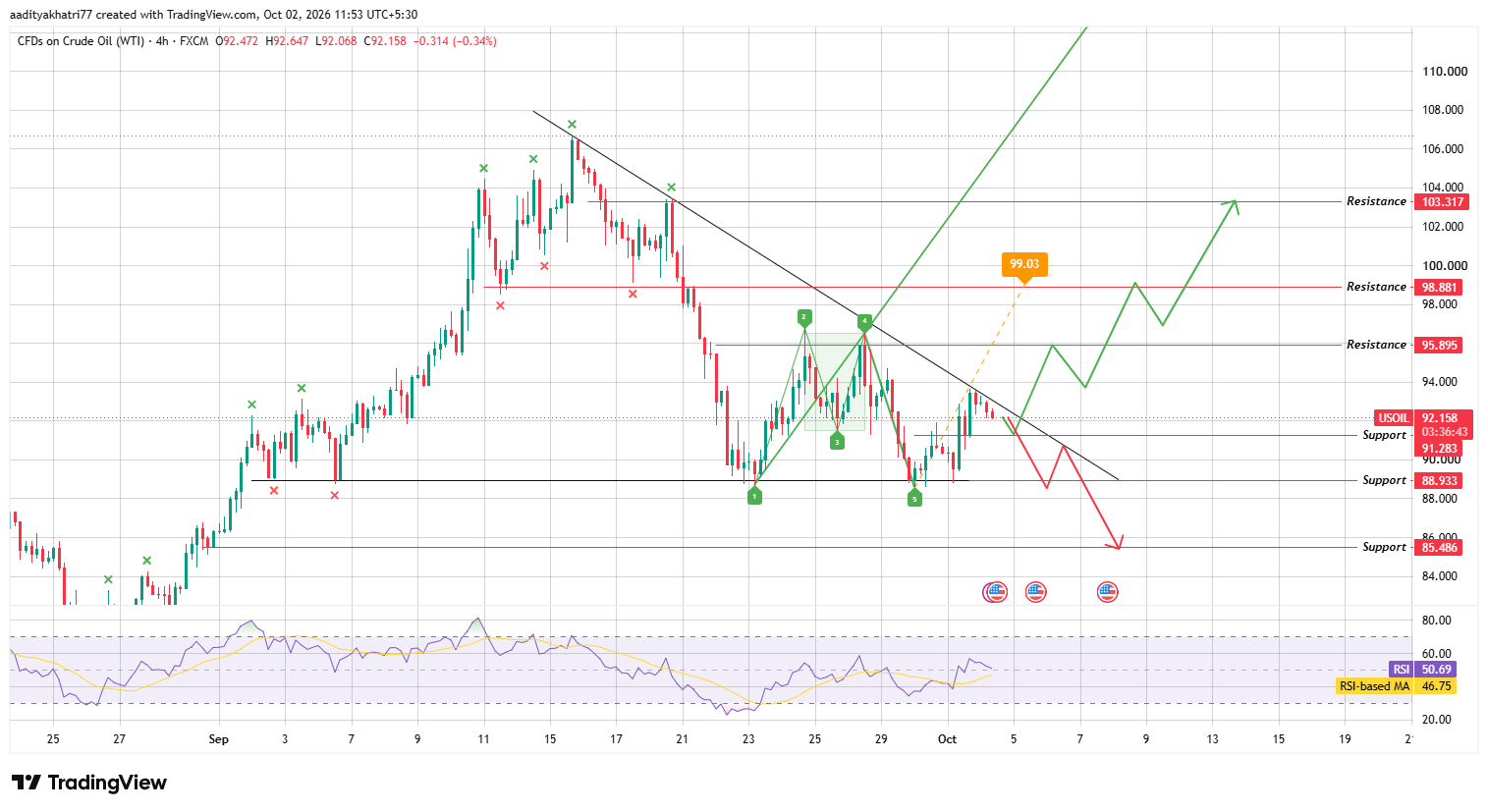
Task: Select the Resistance text beside 103.317
Action: 1376,201
